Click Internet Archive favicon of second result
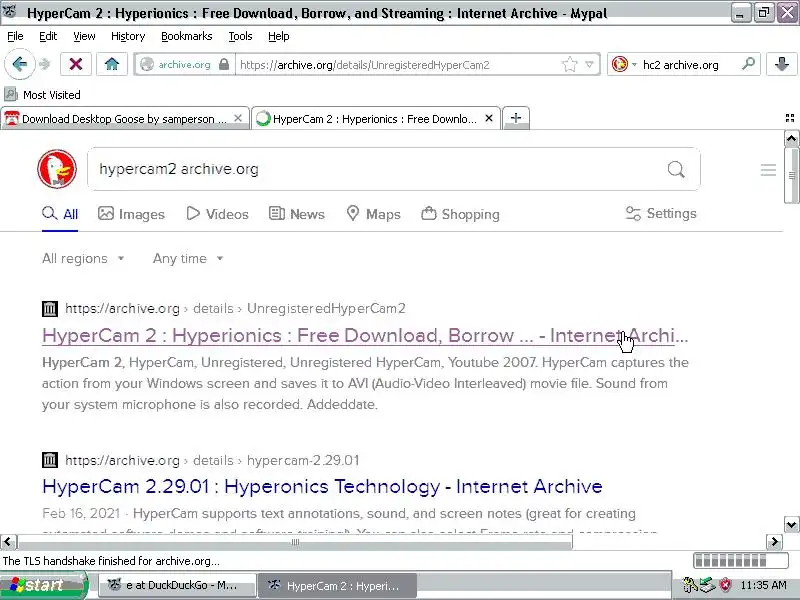The width and height of the screenshot is (800, 600). click(49, 460)
